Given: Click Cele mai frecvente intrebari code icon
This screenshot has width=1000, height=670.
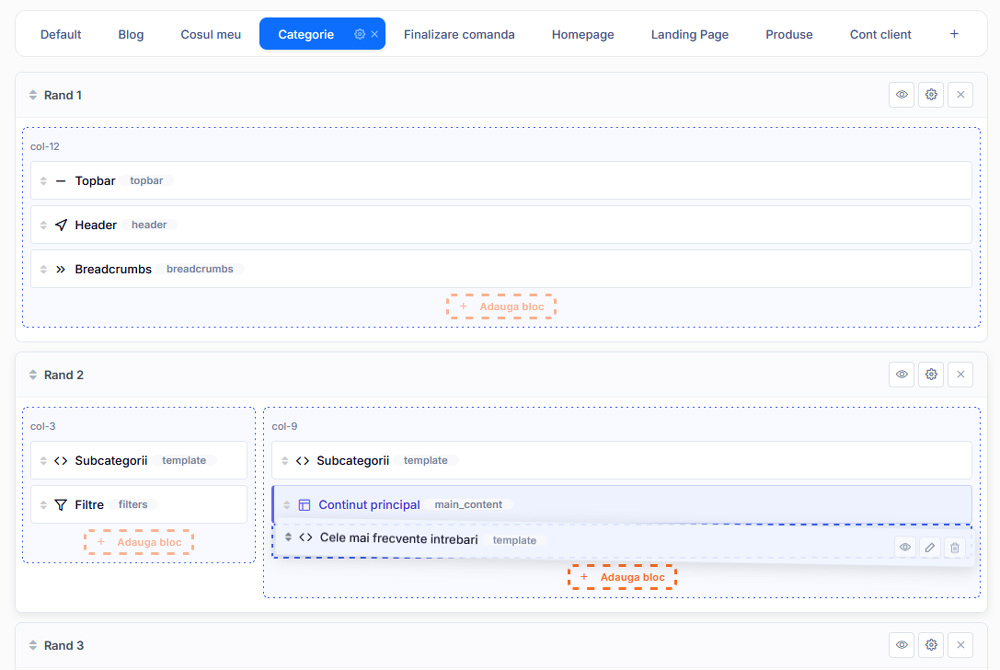Looking at the screenshot, I should pos(305,537).
